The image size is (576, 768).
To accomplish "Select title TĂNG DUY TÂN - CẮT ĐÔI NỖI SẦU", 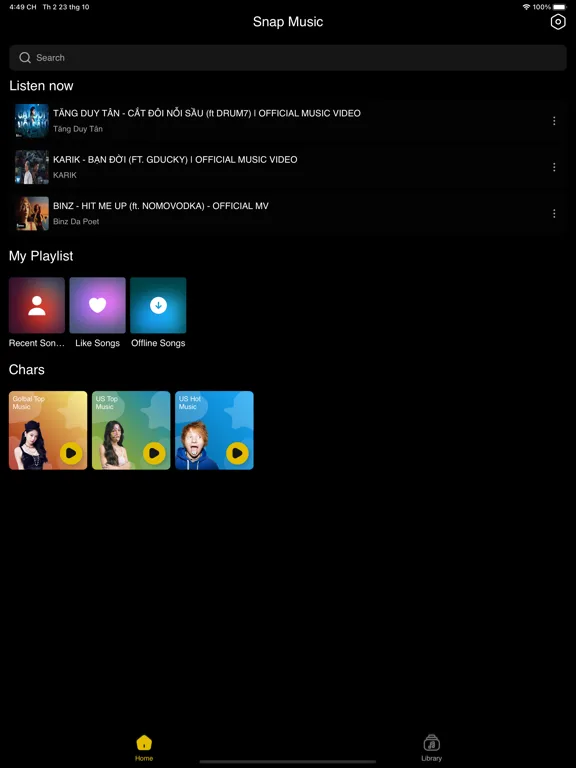I will click(x=207, y=113).
